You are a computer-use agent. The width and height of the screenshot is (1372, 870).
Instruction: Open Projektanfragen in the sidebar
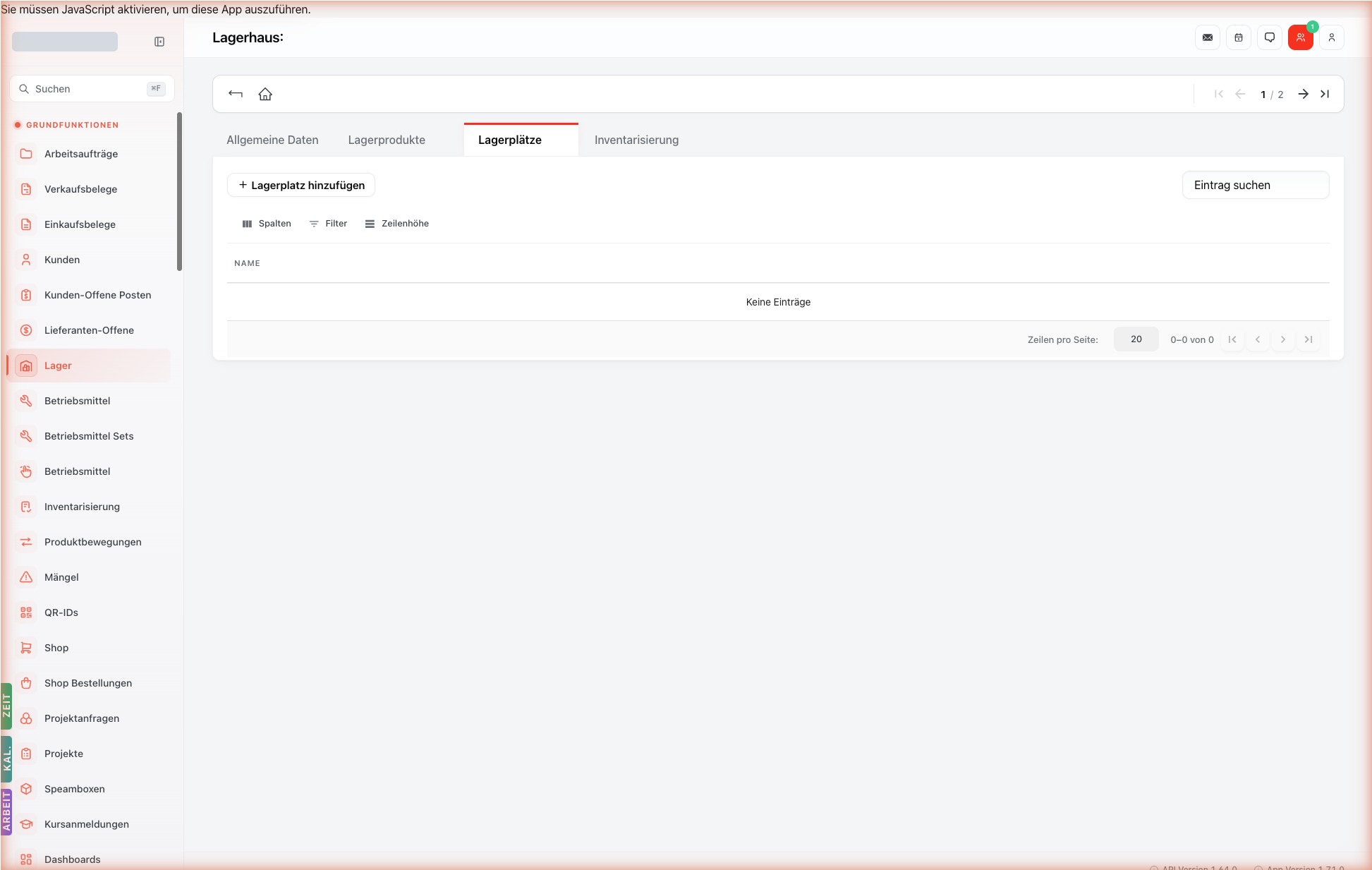click(89, 718)
